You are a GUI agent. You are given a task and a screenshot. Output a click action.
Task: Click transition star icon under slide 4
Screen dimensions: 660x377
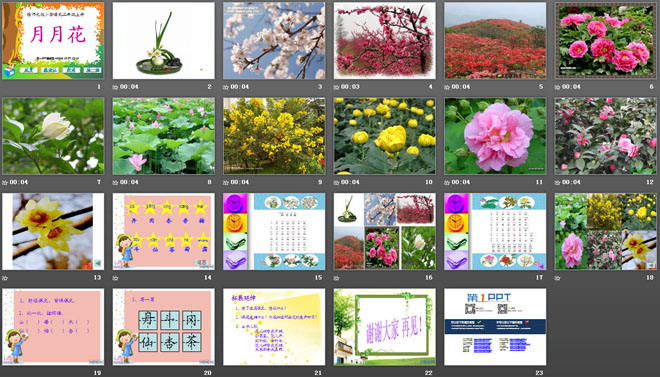click(x=336, y=87)
